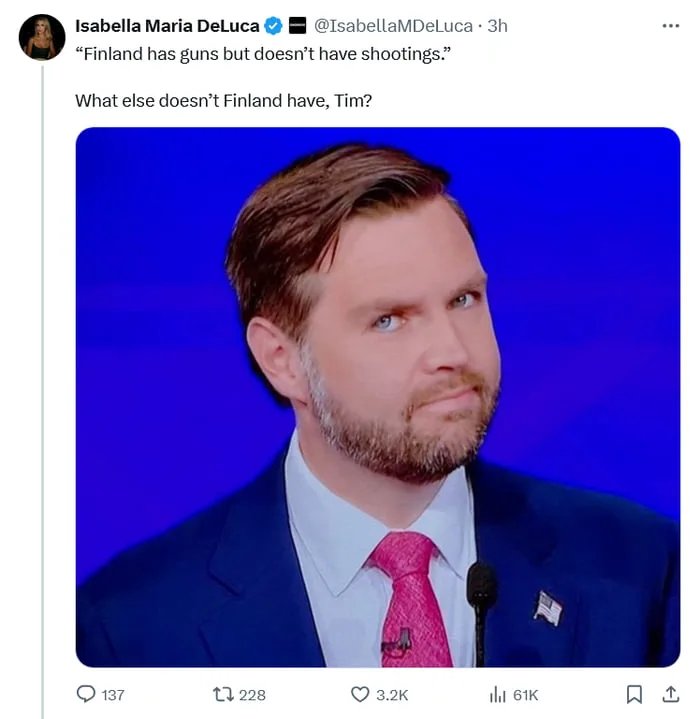Click the 61K views count
The height and width of the screenshot is (719, 700).
click(526, 694)
